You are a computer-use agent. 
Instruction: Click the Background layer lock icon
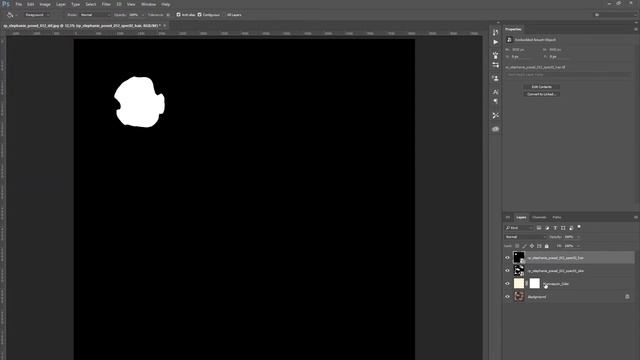pos(627,297)
